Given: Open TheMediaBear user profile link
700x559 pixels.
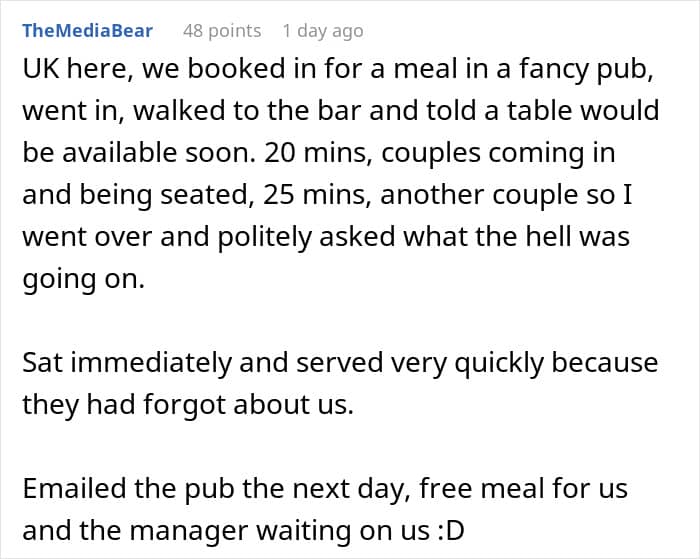Looking at the screenshot, I should (87, 30).
